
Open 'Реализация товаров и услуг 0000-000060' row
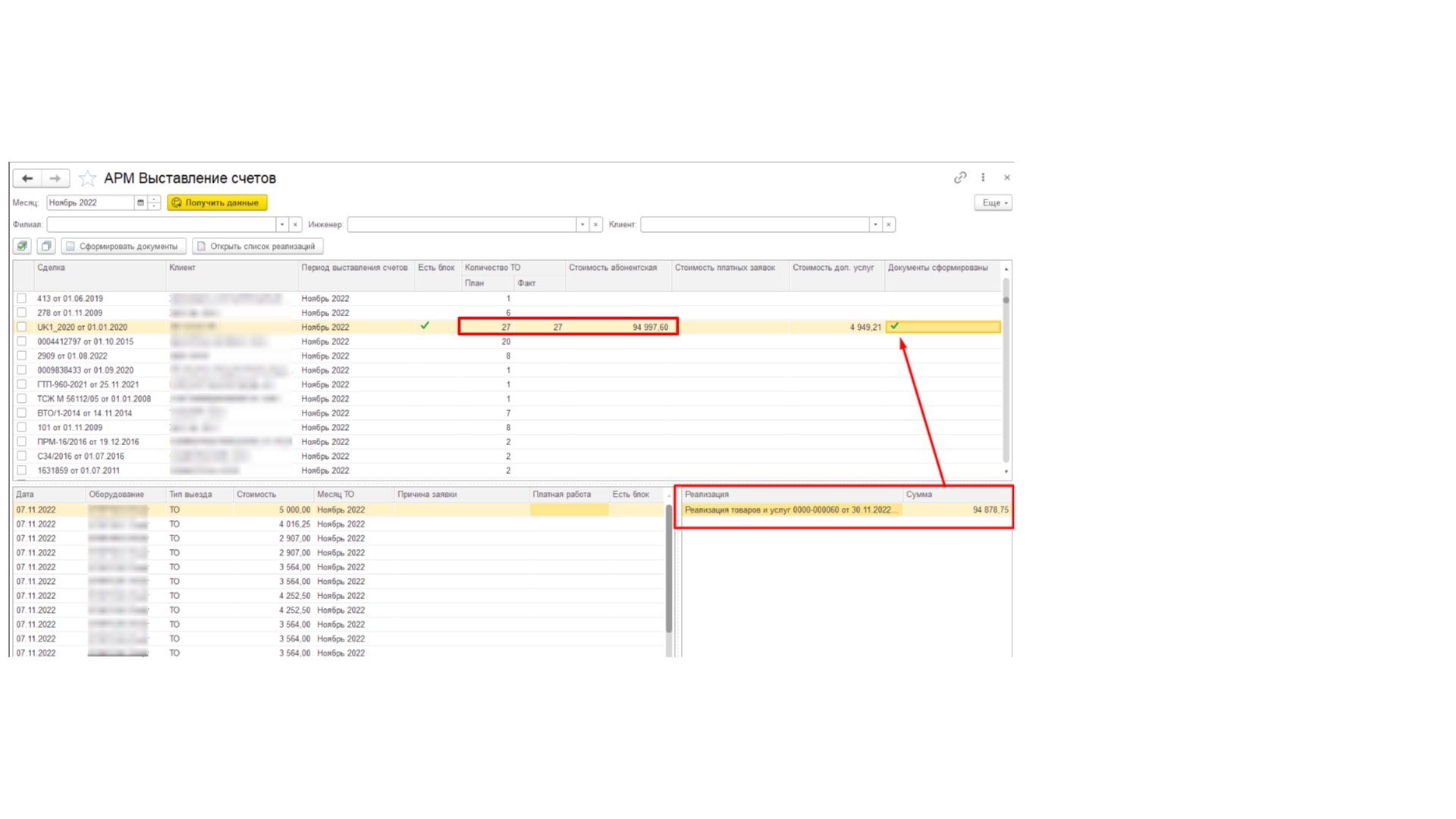[x=792, y=510]
